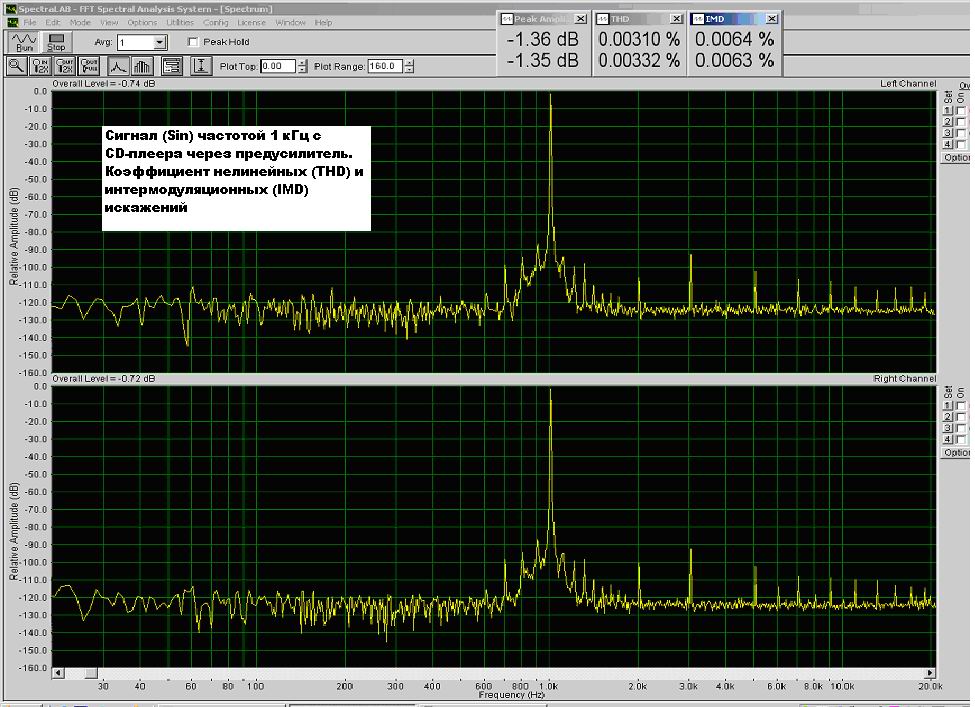Click the zoom in 2X icon
This screenshot has height=707, width=975.
click(x=42, y=66)
